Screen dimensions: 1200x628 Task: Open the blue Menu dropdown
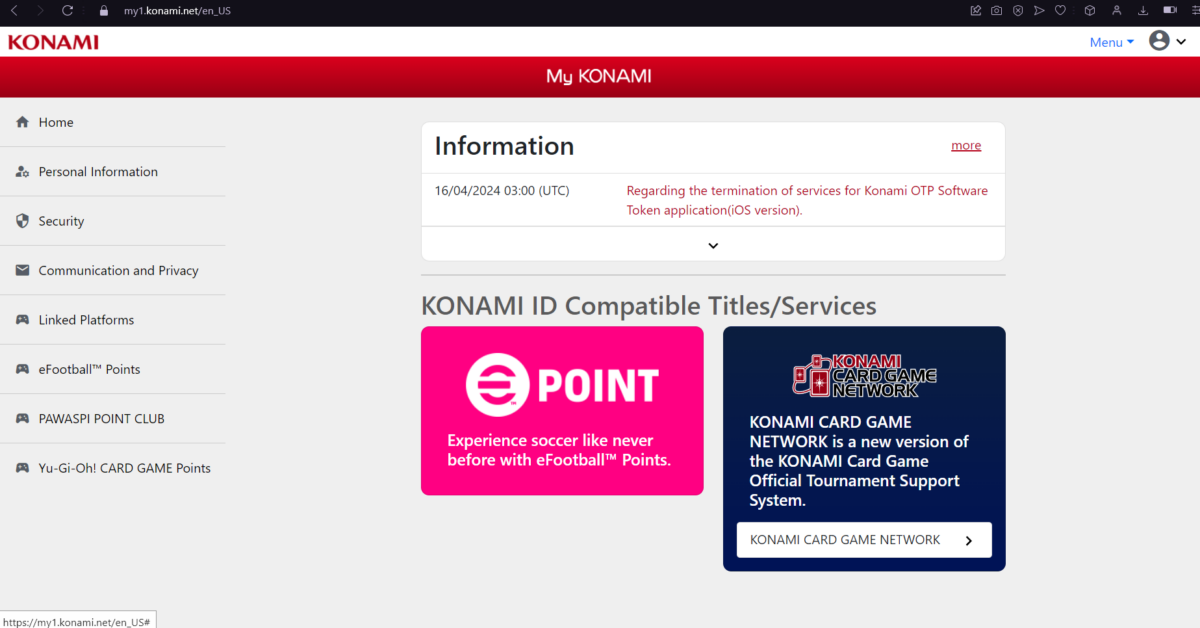coord(1111,42)
